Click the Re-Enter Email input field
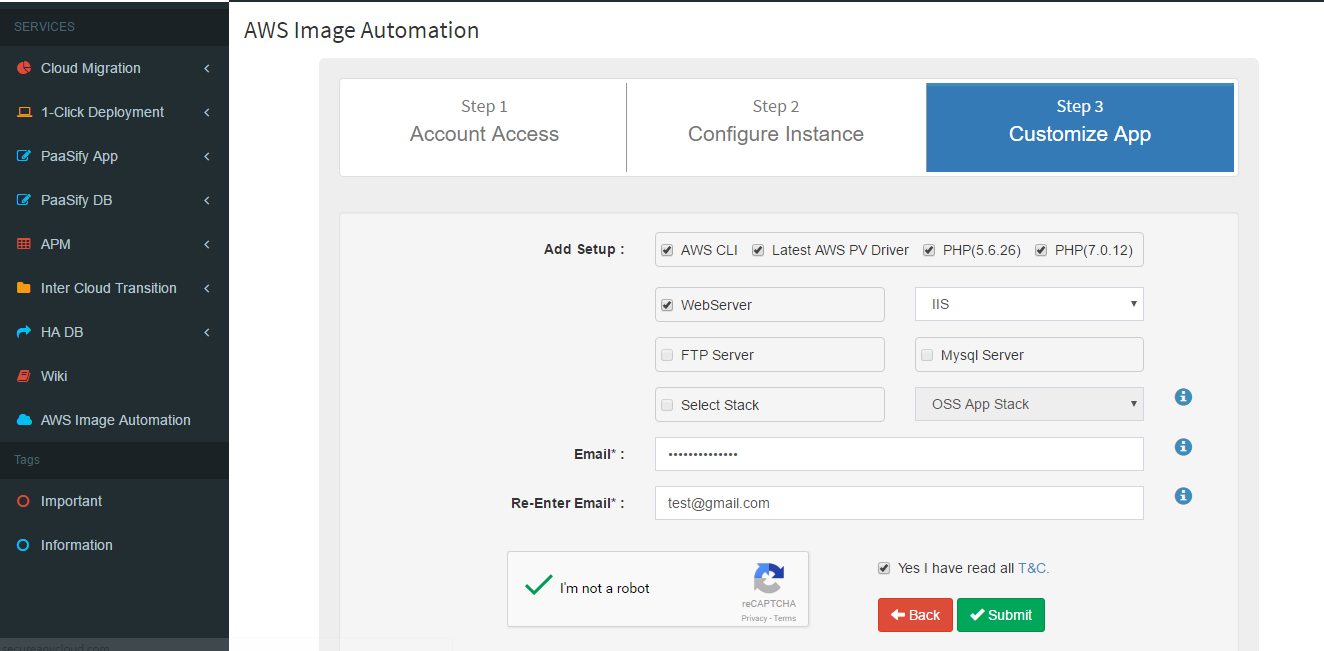 899,503
